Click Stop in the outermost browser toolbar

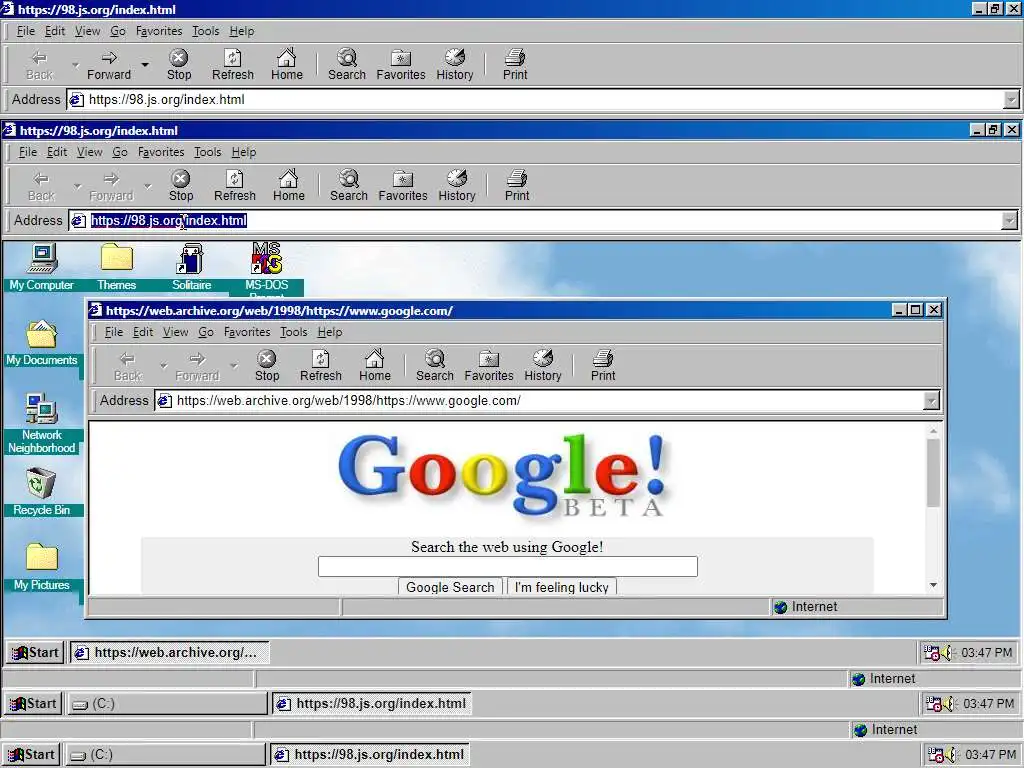point(179,65)
